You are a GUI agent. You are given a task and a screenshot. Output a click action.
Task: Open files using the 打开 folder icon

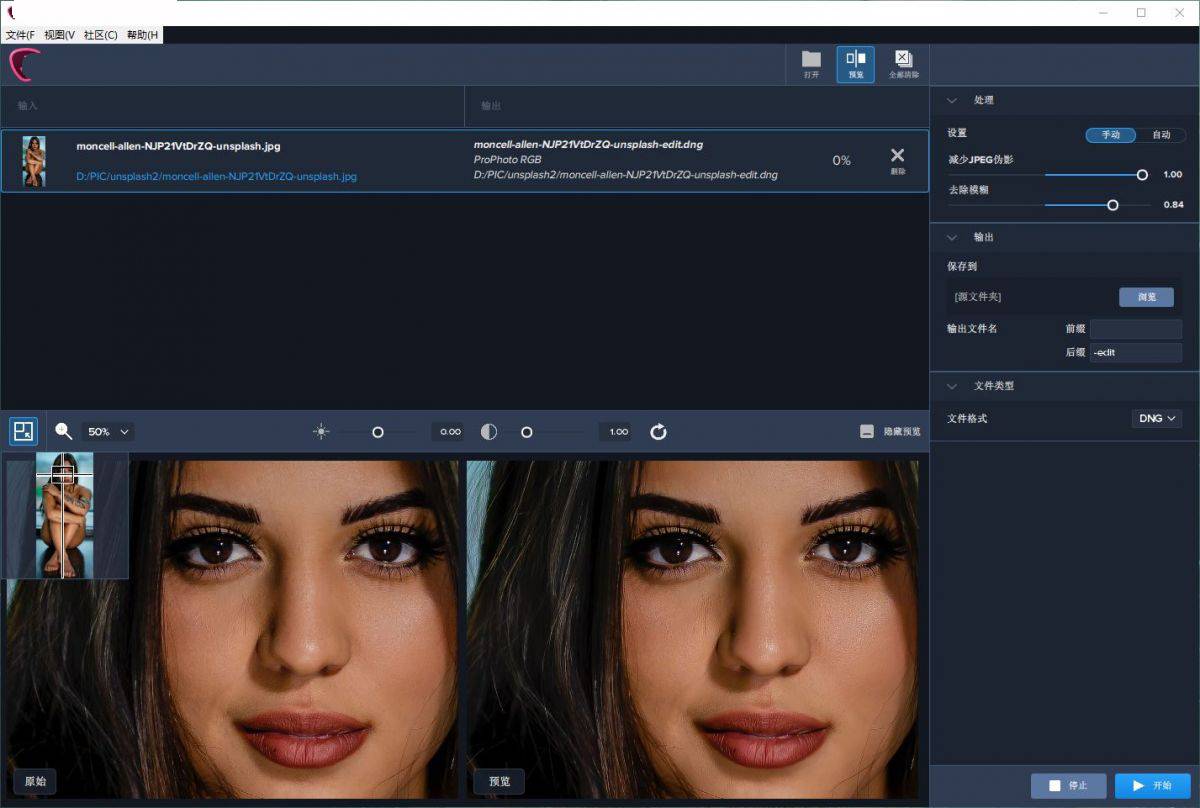811,64
